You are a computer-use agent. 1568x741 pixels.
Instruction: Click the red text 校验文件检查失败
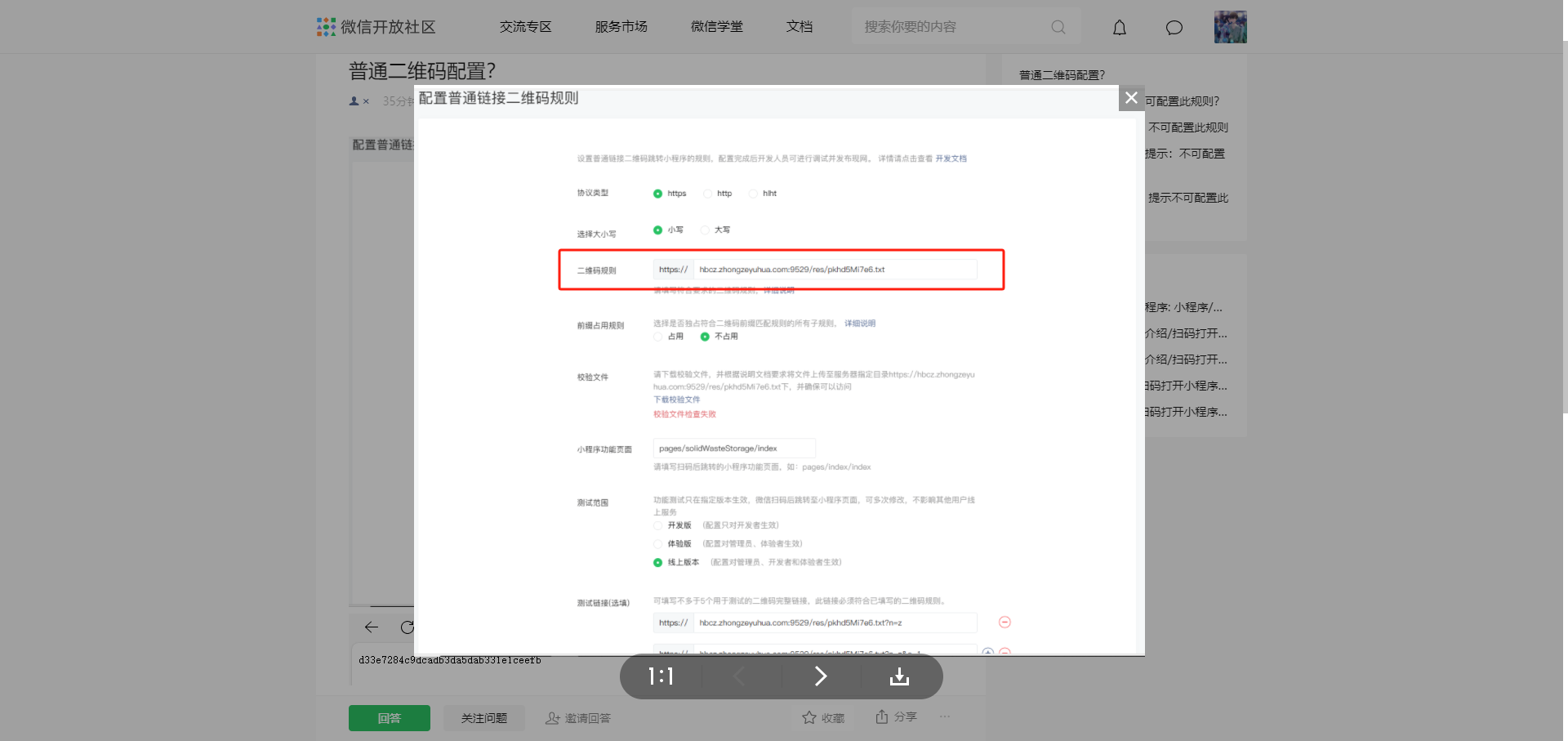click(684, 414)
